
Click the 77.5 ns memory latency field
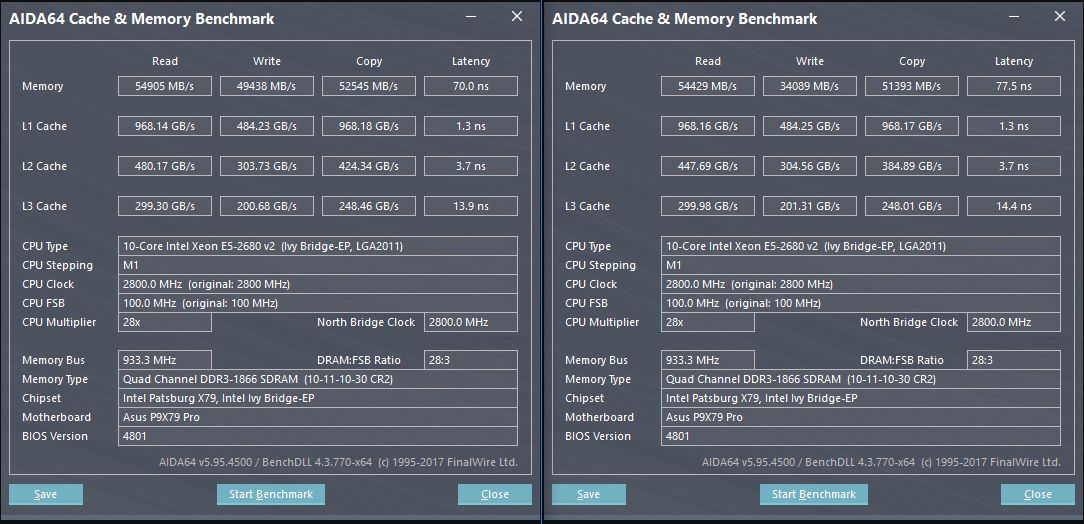coord(1013,86)
